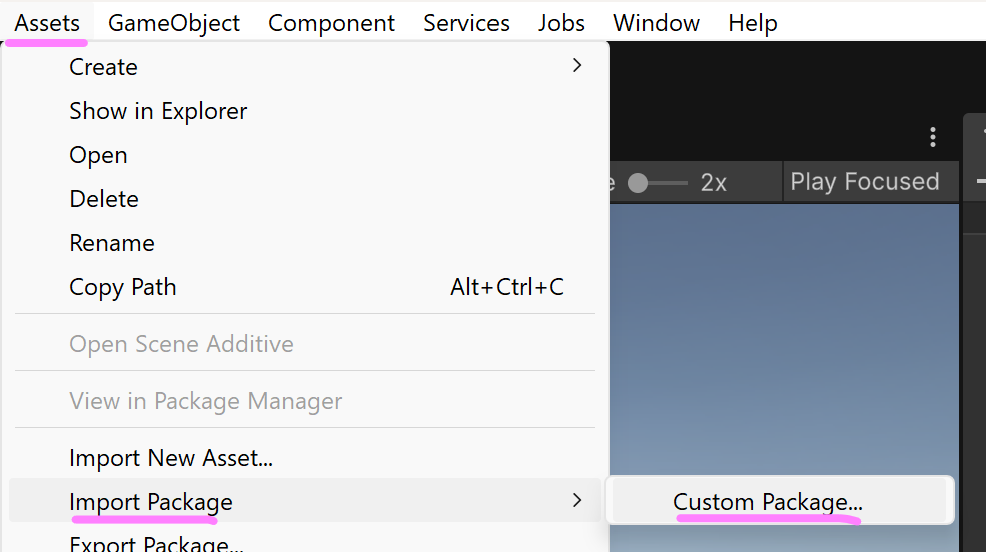This screenshot has height=552, width=986.
Task: Click the Services menu
Action: (x=466, y=23)
